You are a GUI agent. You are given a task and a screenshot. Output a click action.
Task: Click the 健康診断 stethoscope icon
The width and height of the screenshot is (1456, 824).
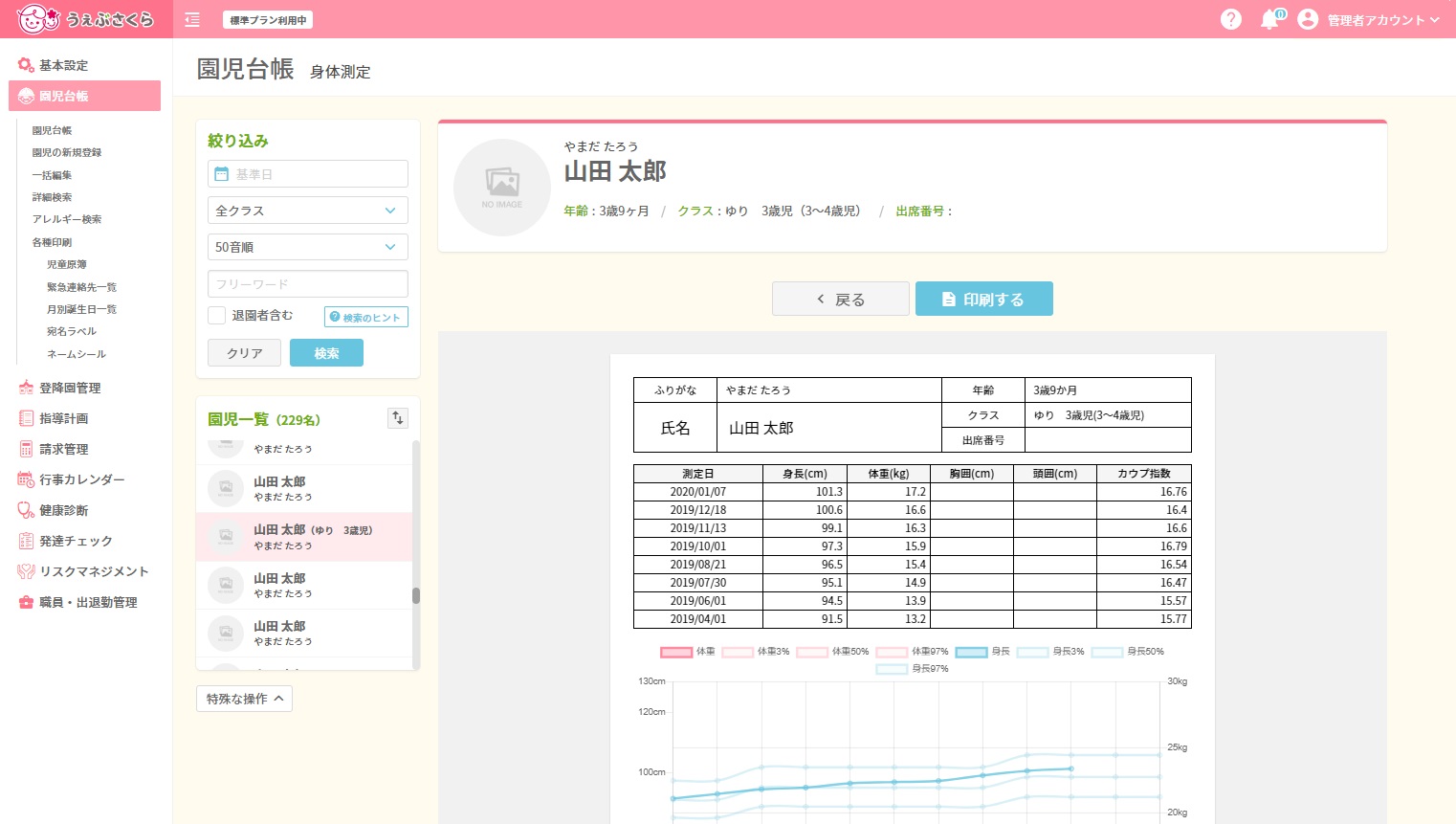pyautogui.click(x=26, y=510)
